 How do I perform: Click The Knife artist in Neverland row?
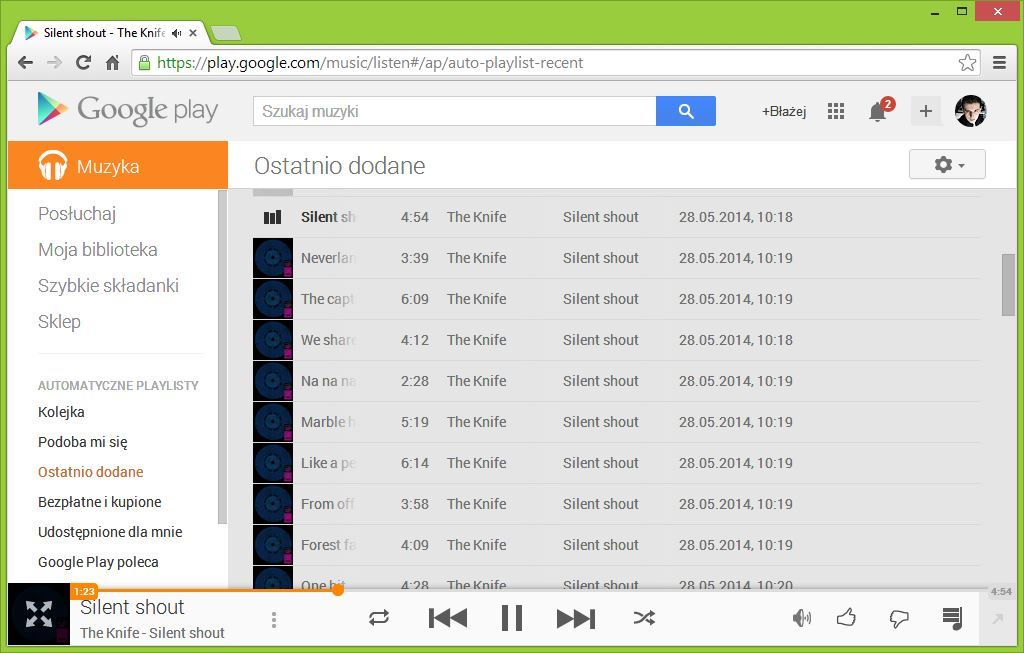click(477, 259)
